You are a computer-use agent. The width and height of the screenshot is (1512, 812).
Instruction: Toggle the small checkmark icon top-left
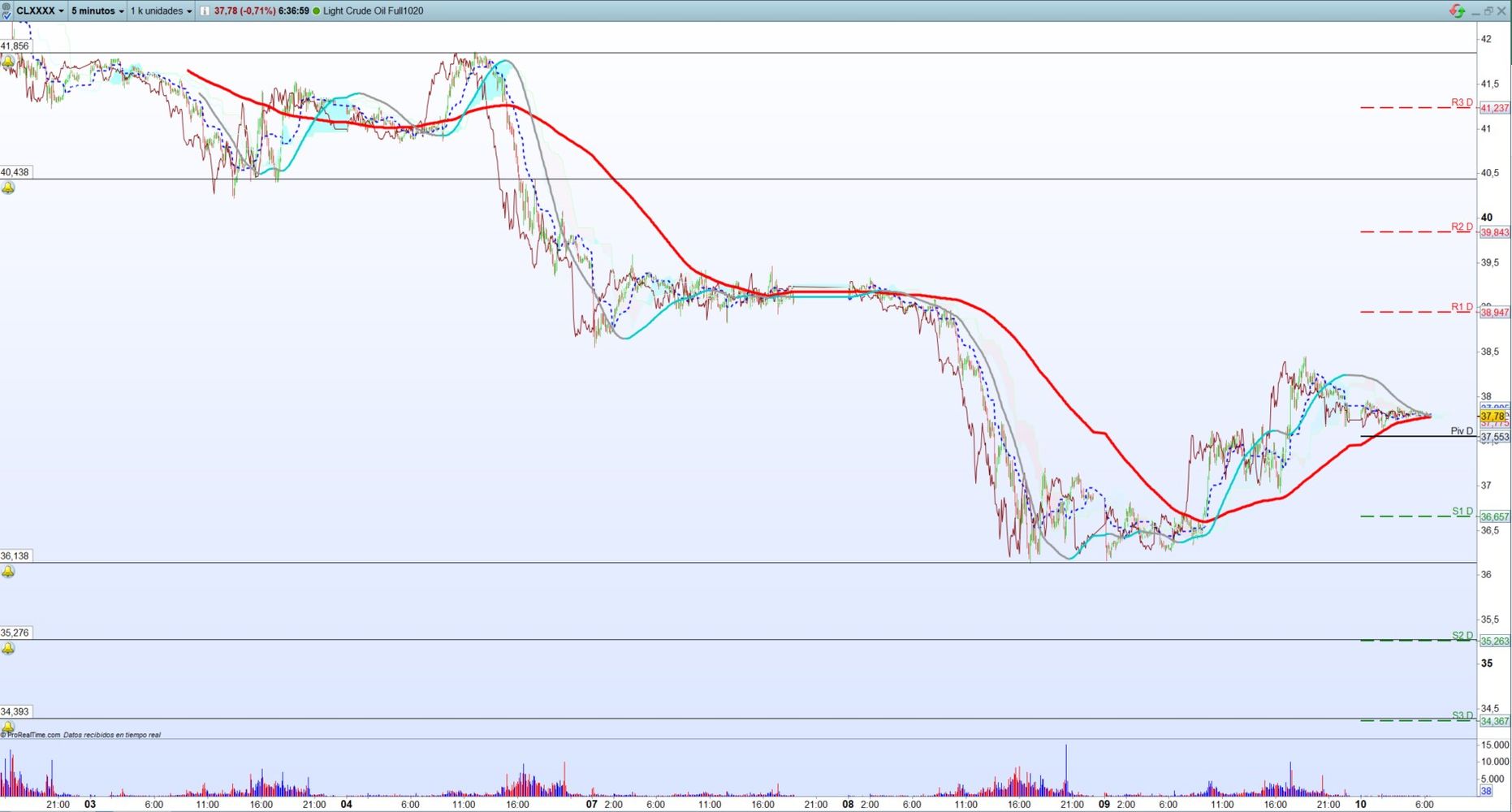pos(6,15)
